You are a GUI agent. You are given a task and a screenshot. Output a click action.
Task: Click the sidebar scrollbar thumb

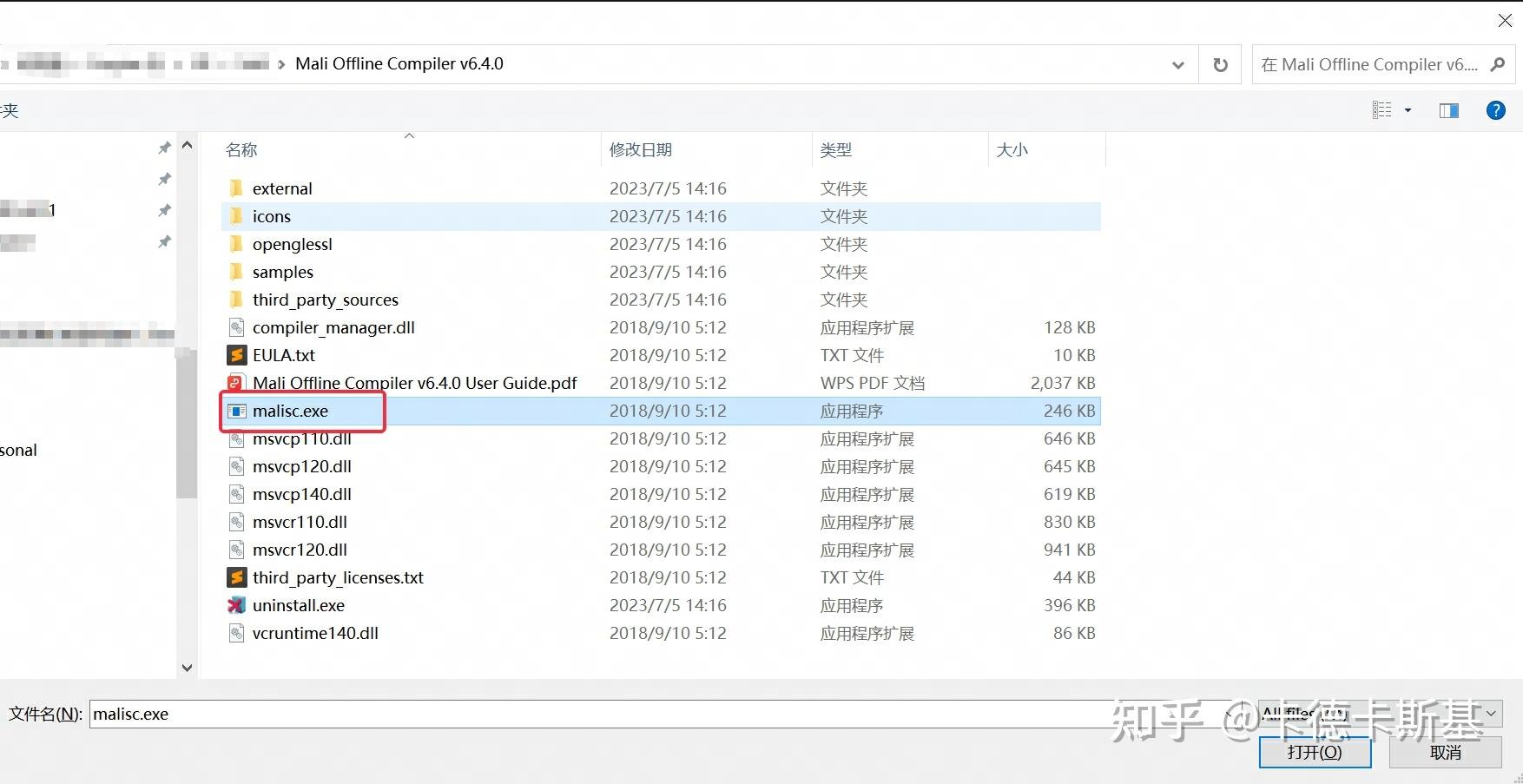pos(187,425)
